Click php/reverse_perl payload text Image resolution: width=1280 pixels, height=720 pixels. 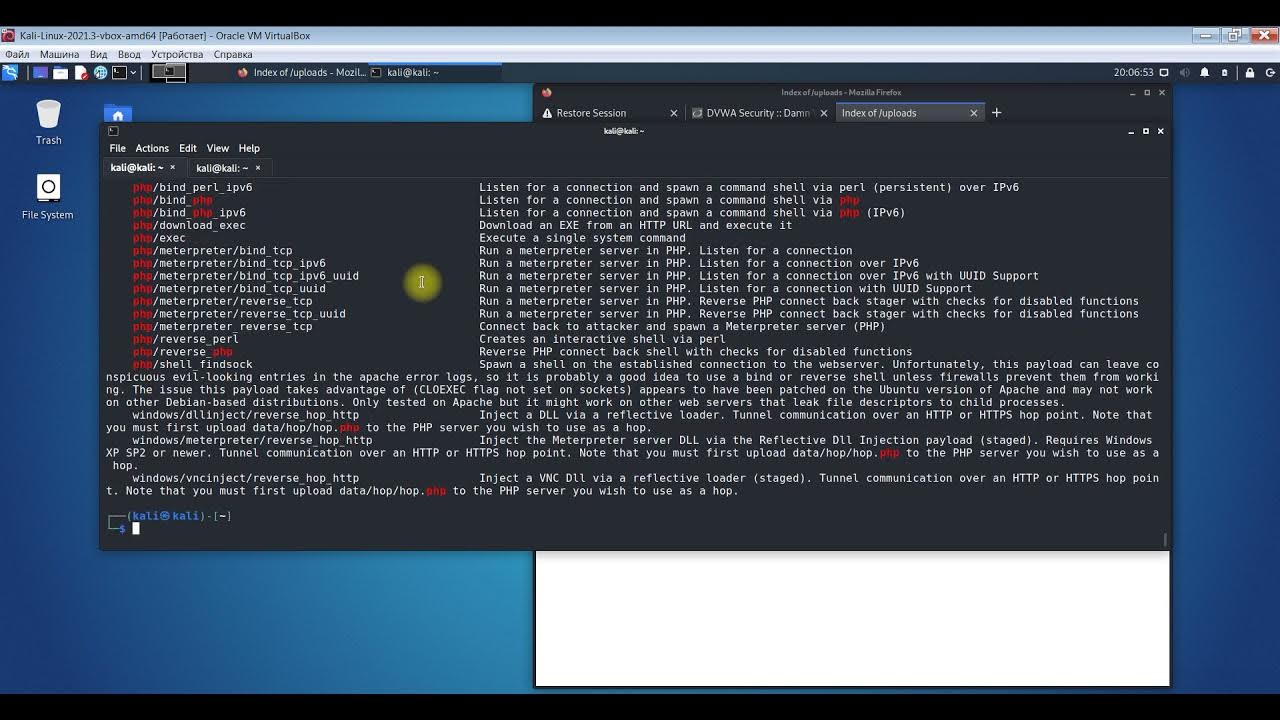(186, 339)
